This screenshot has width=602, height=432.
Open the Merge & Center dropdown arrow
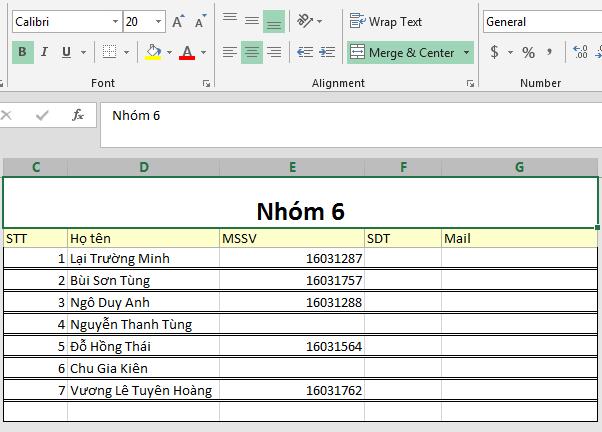[x=466, y=52]
